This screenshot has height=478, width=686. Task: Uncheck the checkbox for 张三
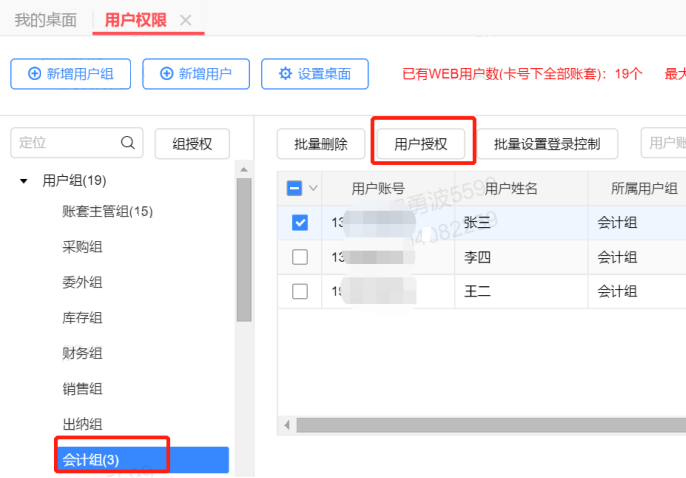pyautogui.click(x=300, y=223)
